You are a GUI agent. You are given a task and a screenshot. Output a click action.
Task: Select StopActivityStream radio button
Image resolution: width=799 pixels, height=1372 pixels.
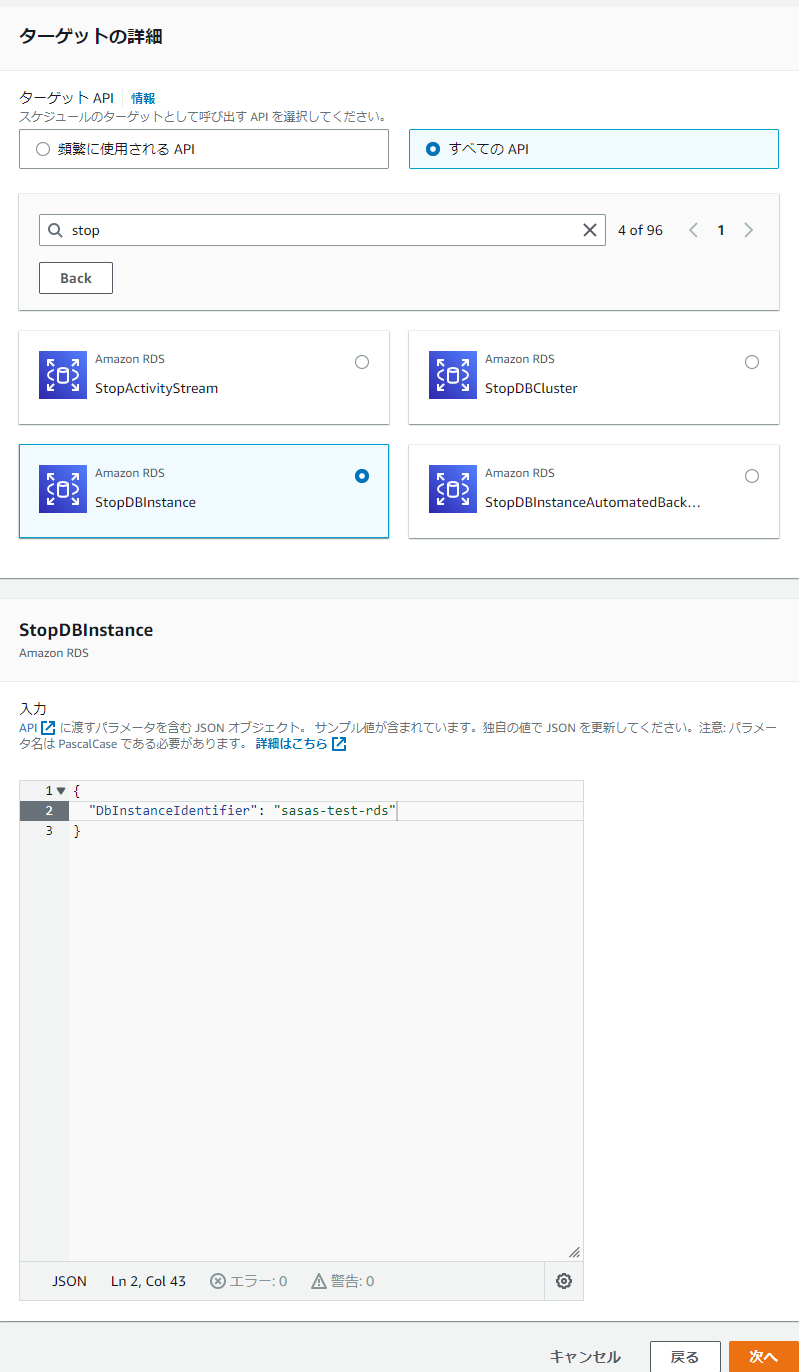(x=362, y=362)
